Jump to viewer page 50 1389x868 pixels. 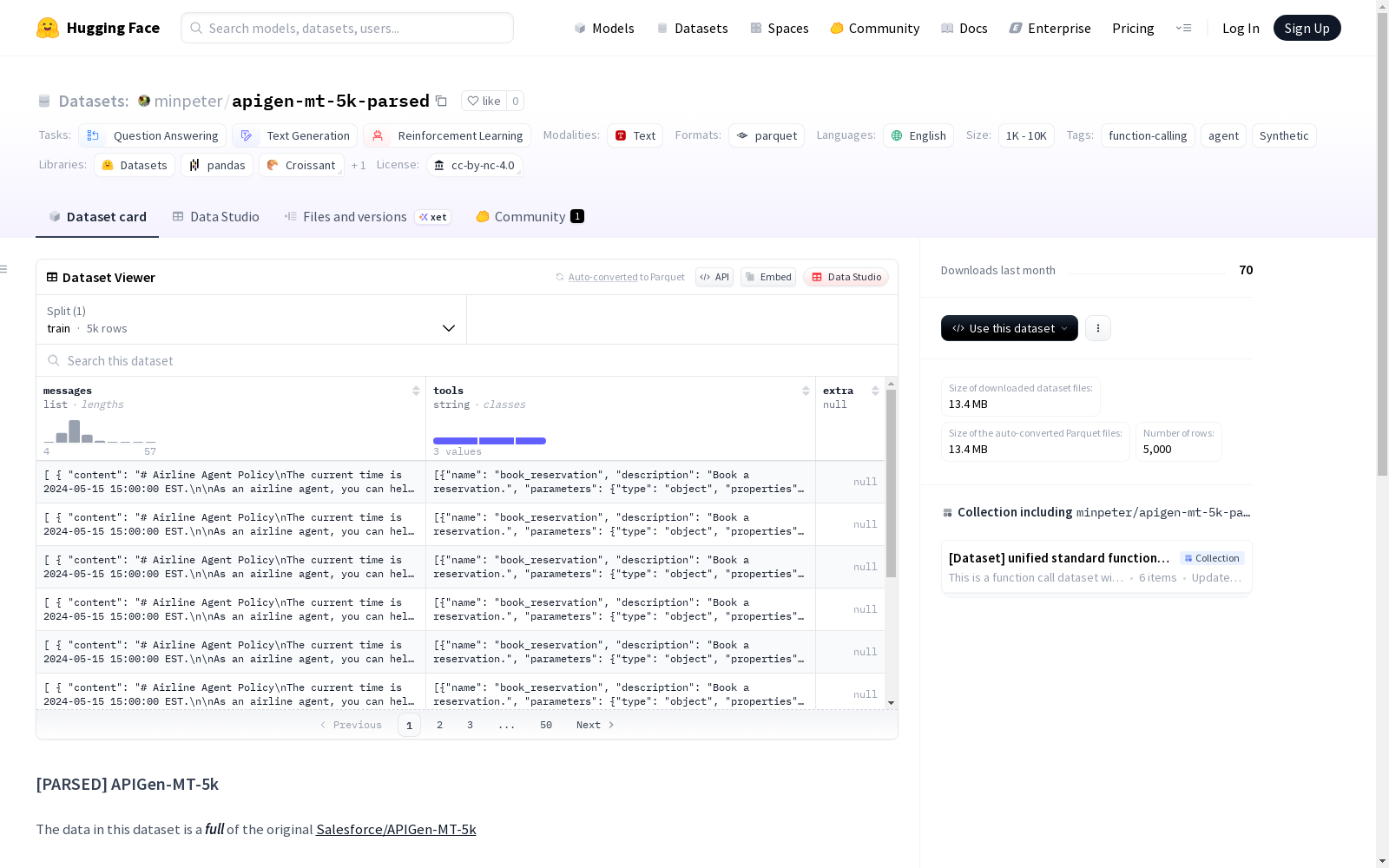click(546, 725)
